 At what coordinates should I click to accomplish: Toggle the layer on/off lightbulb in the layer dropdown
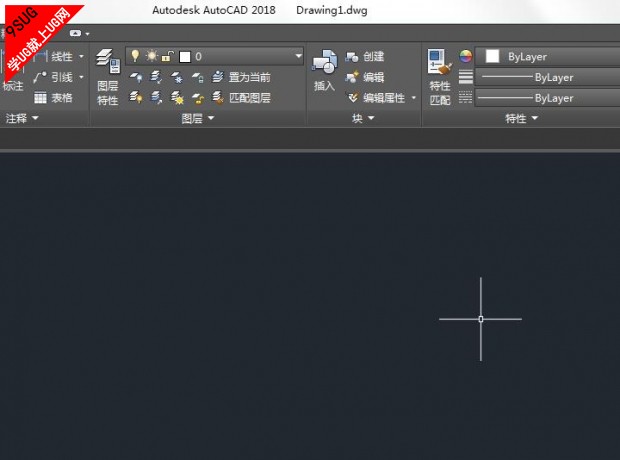135,56
